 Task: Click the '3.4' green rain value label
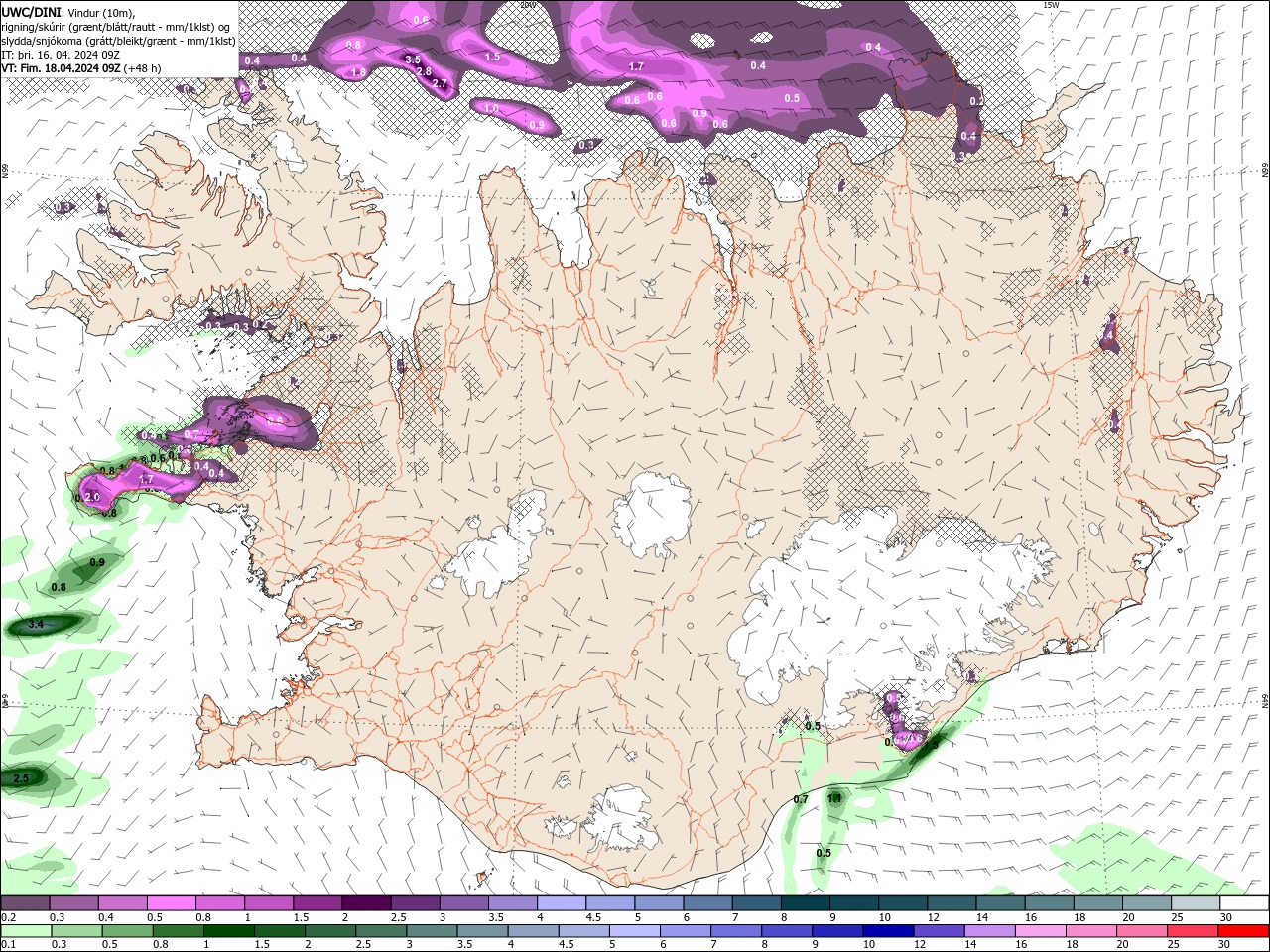click(x=37, y=624)
